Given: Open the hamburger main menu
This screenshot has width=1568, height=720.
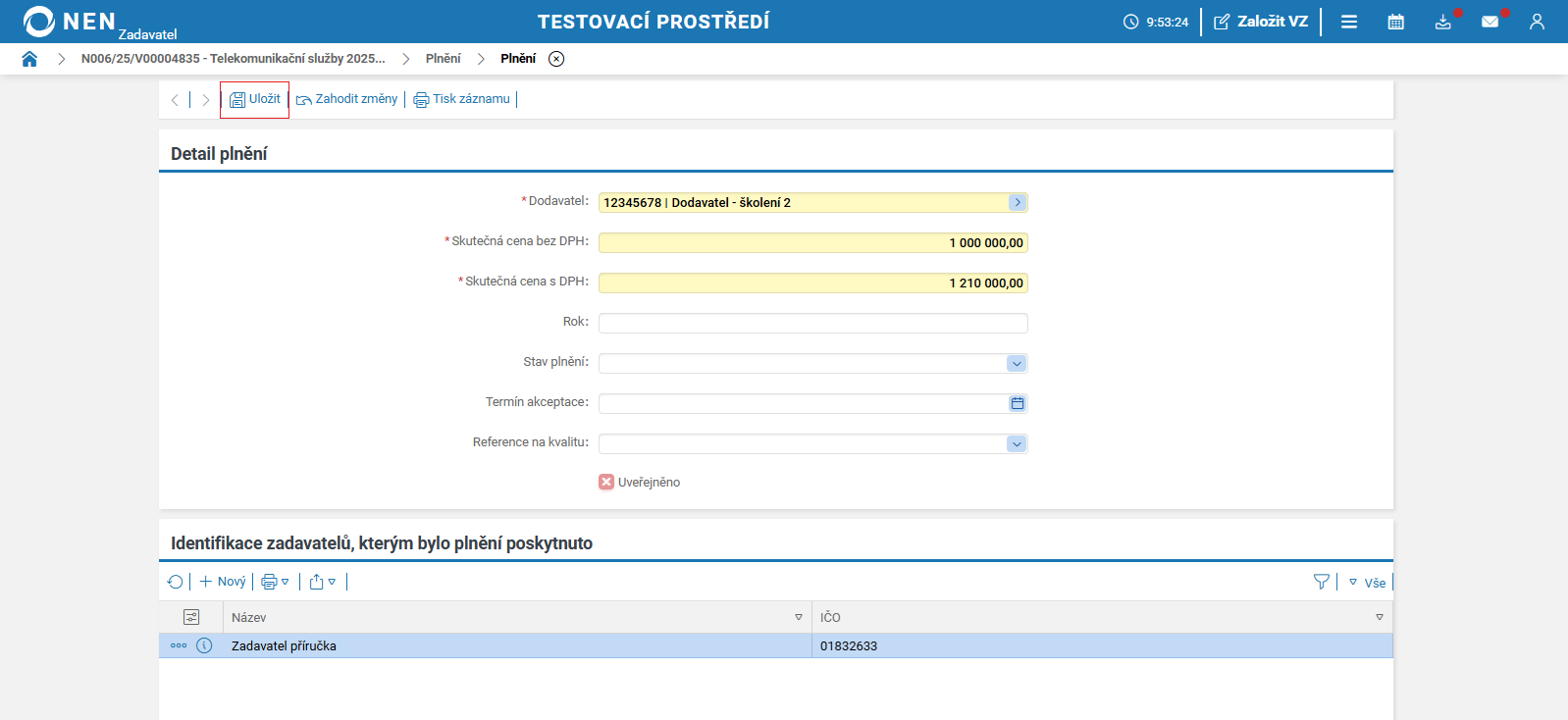Looking at the screenshot, I should point(1349,22).
